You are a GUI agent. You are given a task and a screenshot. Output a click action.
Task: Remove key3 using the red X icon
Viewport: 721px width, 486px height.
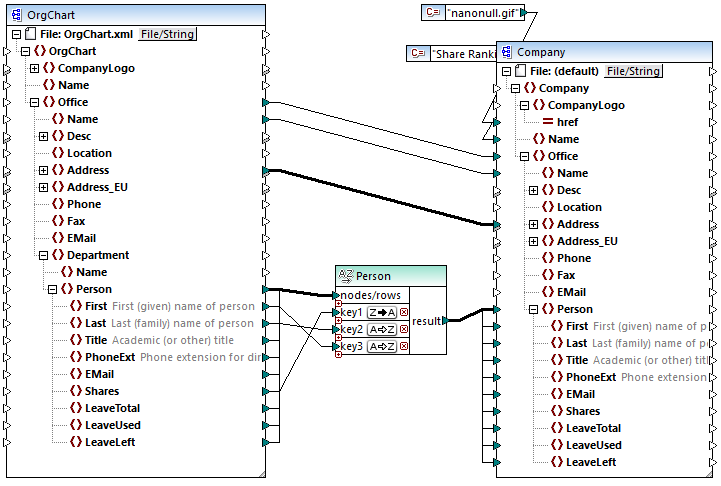point(404,346)
